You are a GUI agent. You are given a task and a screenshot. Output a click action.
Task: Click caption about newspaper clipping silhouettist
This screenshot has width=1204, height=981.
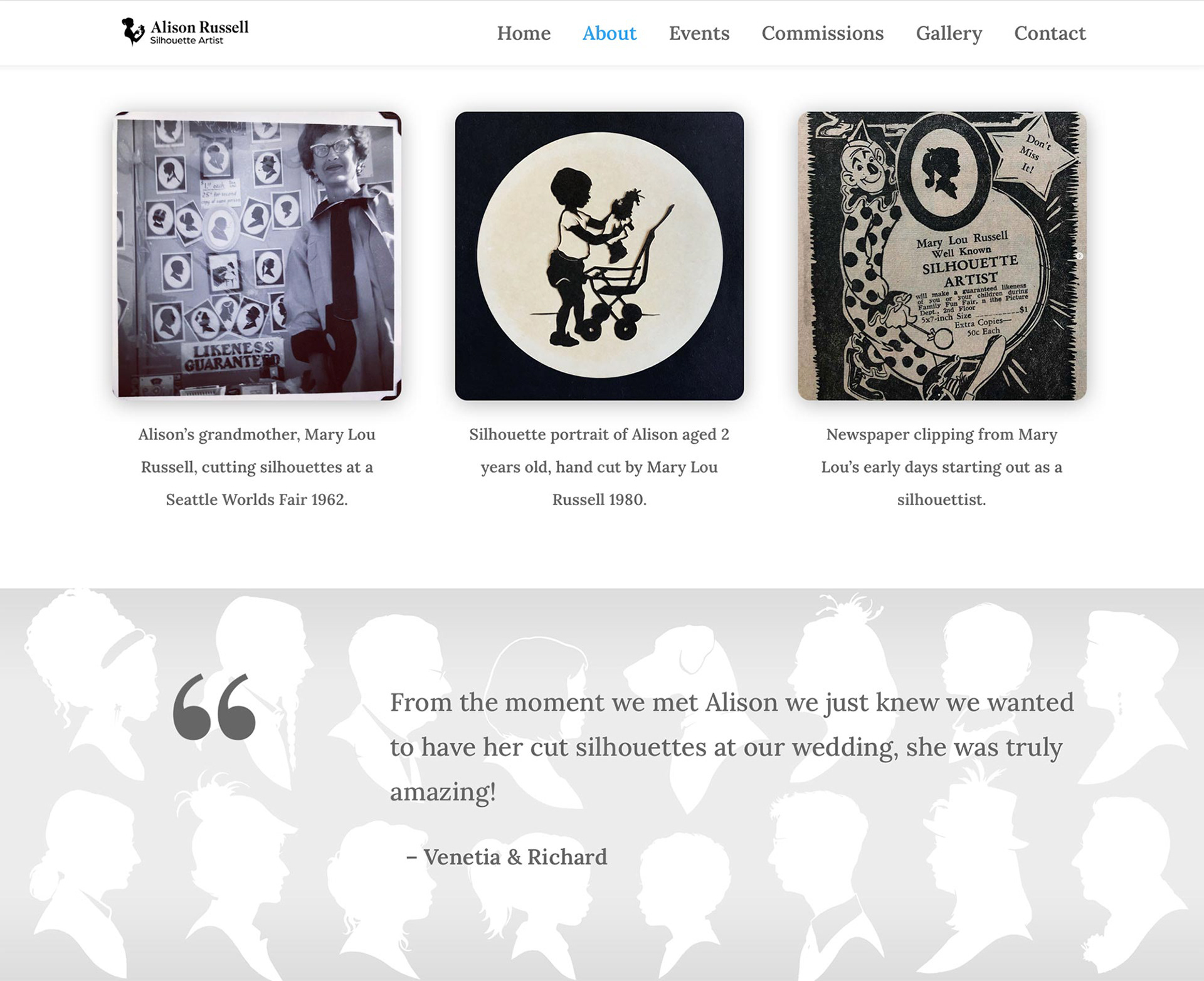point(942,467)
